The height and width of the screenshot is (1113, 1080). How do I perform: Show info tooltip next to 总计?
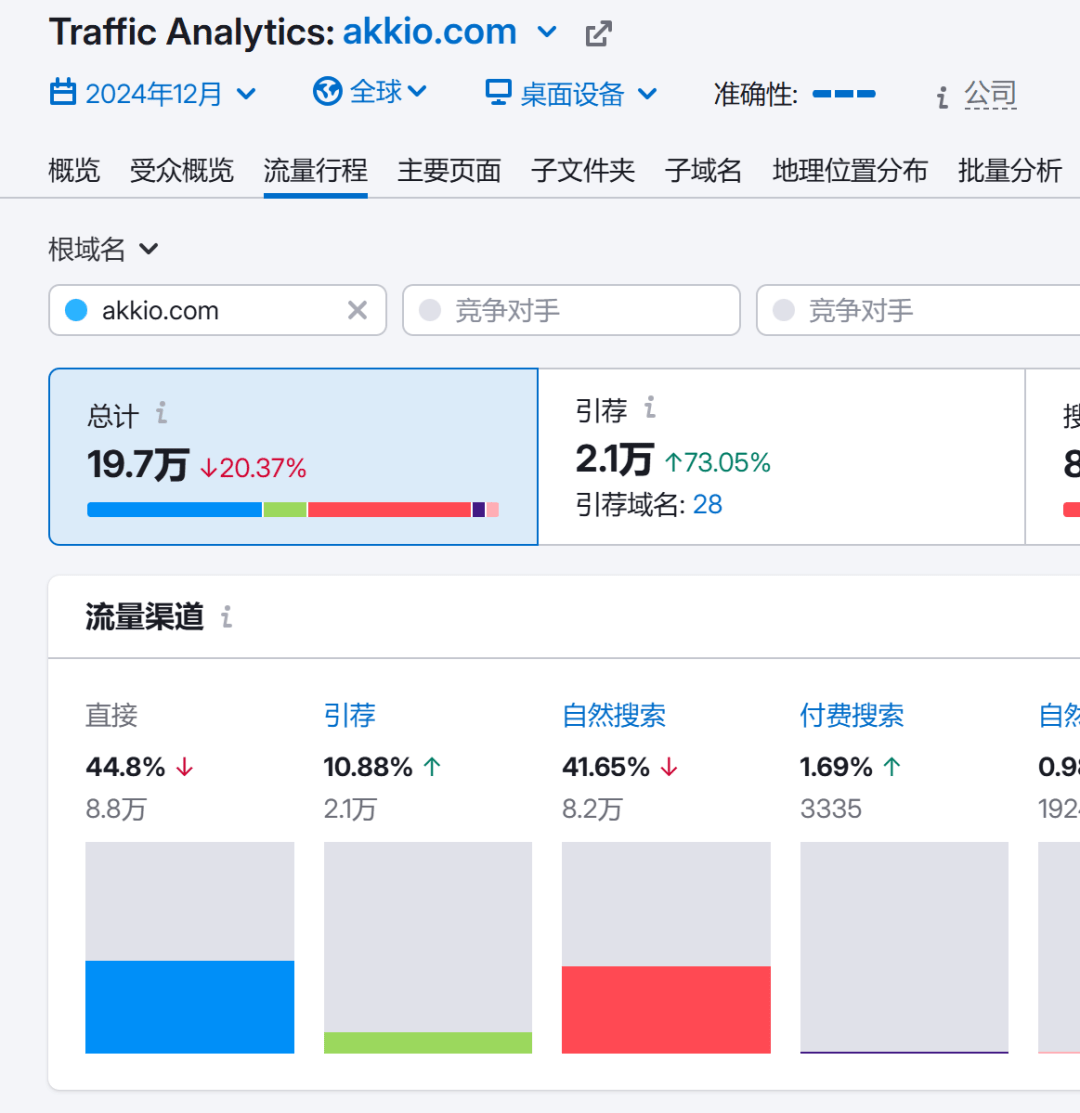pos(162,412)
